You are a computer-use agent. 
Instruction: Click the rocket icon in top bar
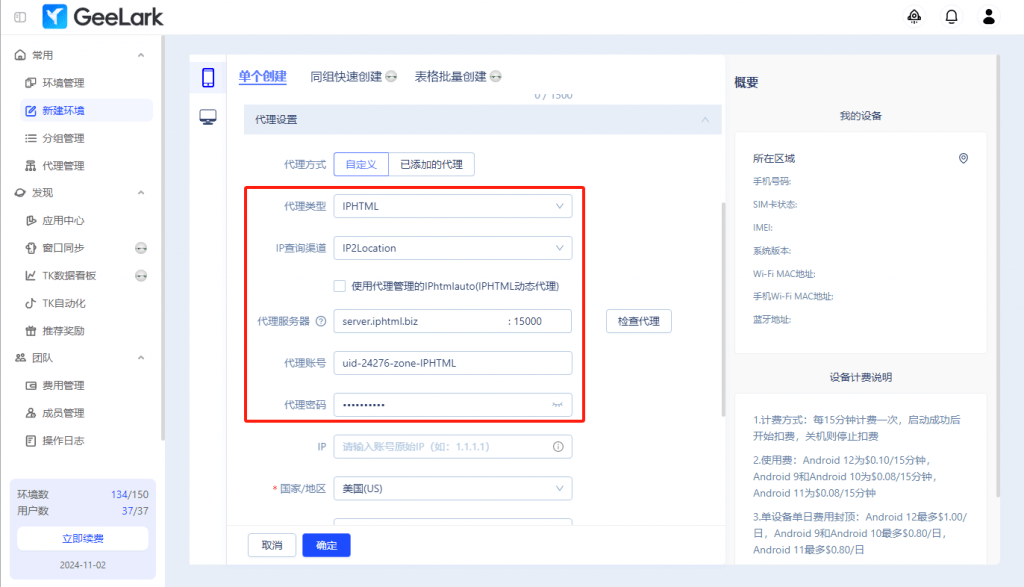tap(914, 16)
